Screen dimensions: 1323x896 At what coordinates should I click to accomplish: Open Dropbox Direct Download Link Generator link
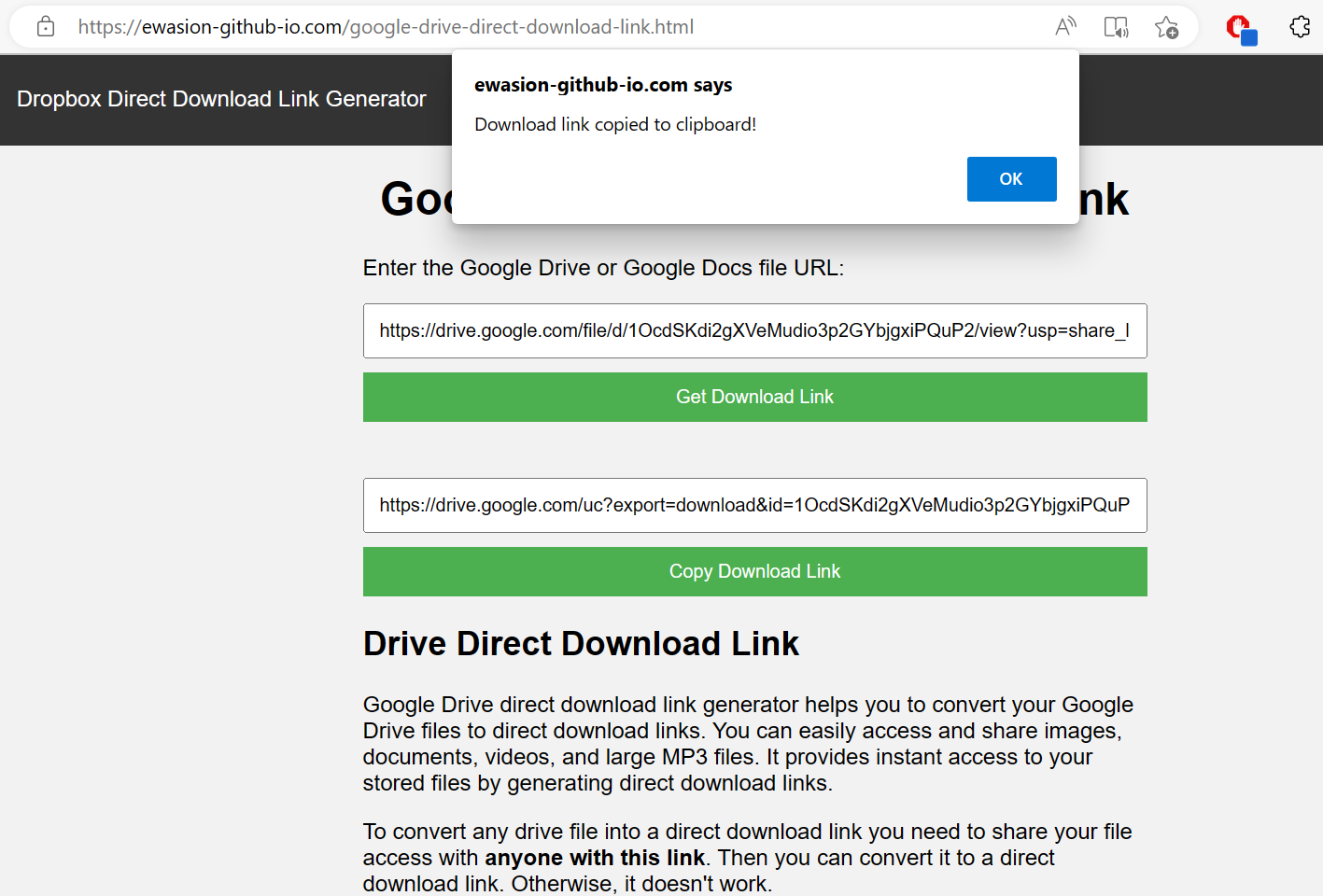221,99
